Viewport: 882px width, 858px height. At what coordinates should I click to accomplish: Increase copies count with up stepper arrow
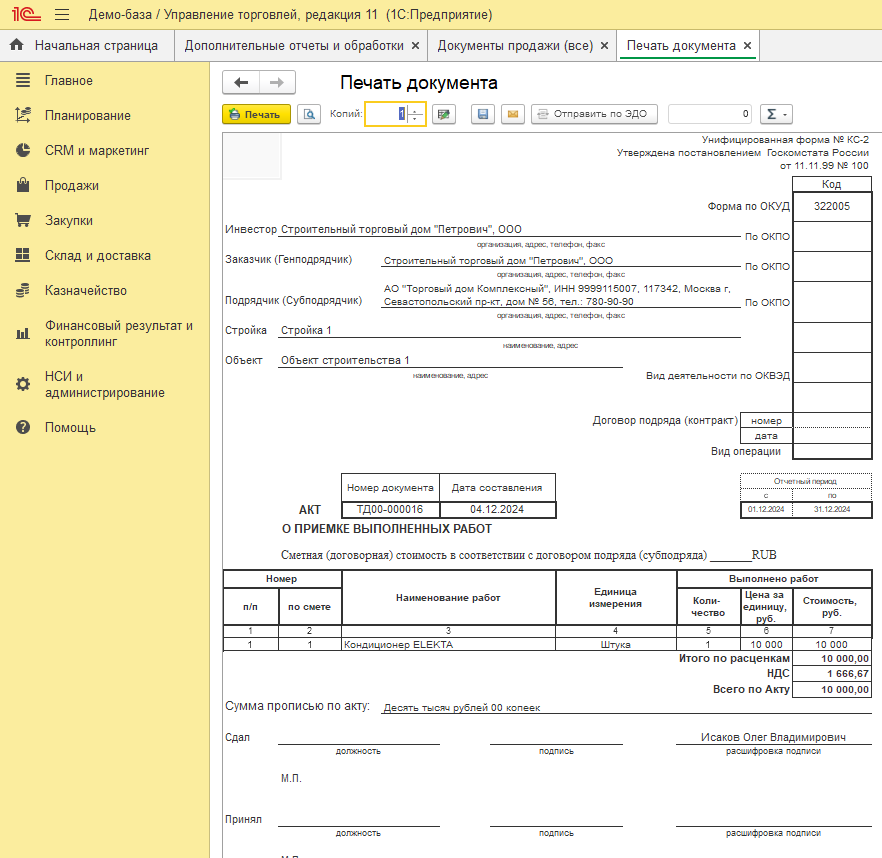415,110
